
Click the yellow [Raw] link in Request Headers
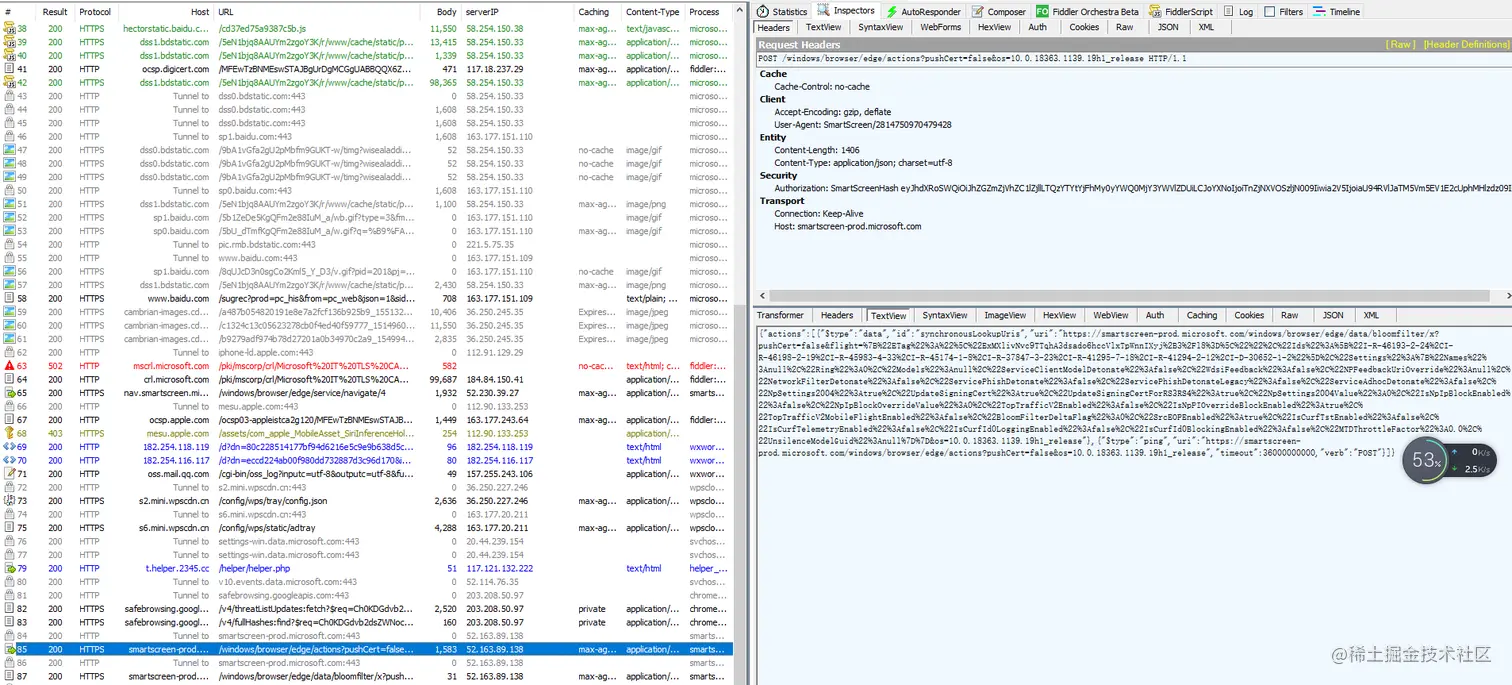[x=1400, y=44]
